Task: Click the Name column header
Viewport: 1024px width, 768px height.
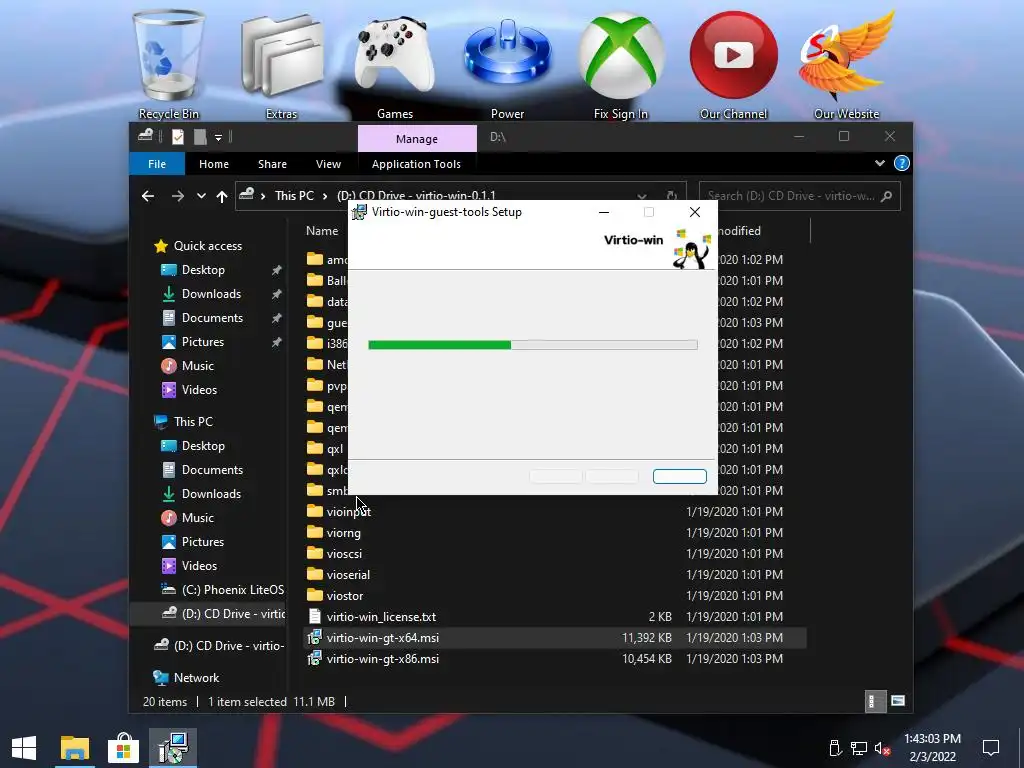Action: pos(322,231)
